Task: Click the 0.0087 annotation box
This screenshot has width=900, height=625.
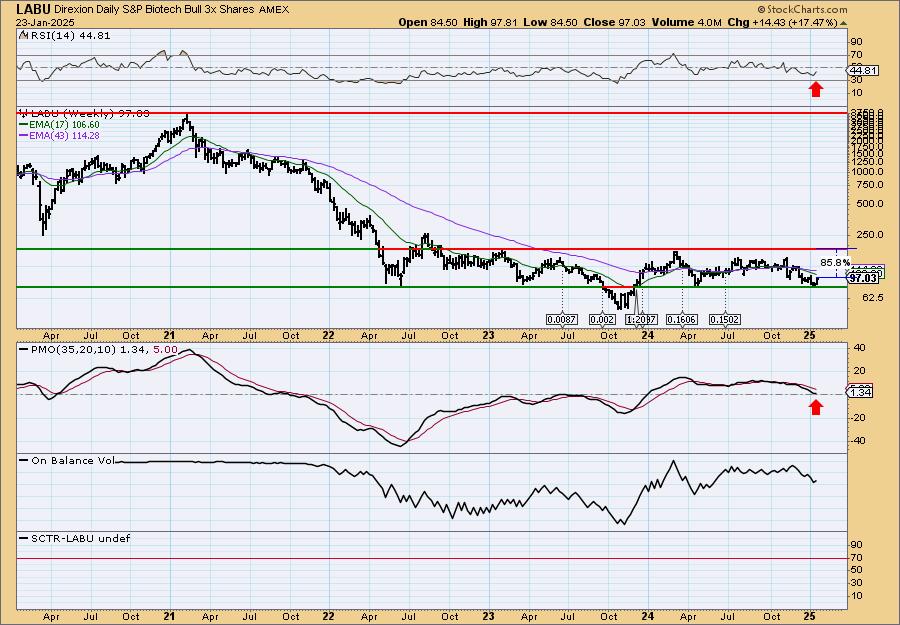Action: coord(561,319)
